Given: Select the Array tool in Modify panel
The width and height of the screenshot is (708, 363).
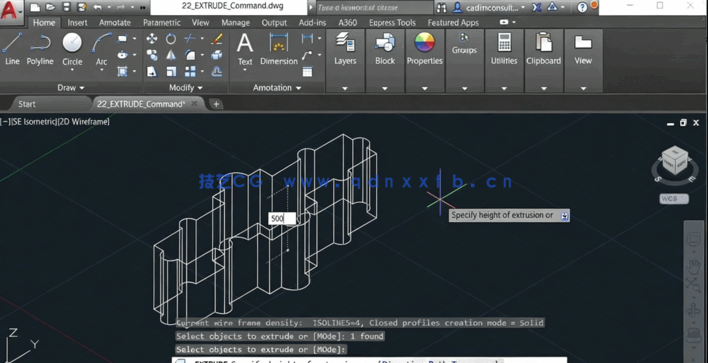Looking at the screenshot, I should coord(190,71).
